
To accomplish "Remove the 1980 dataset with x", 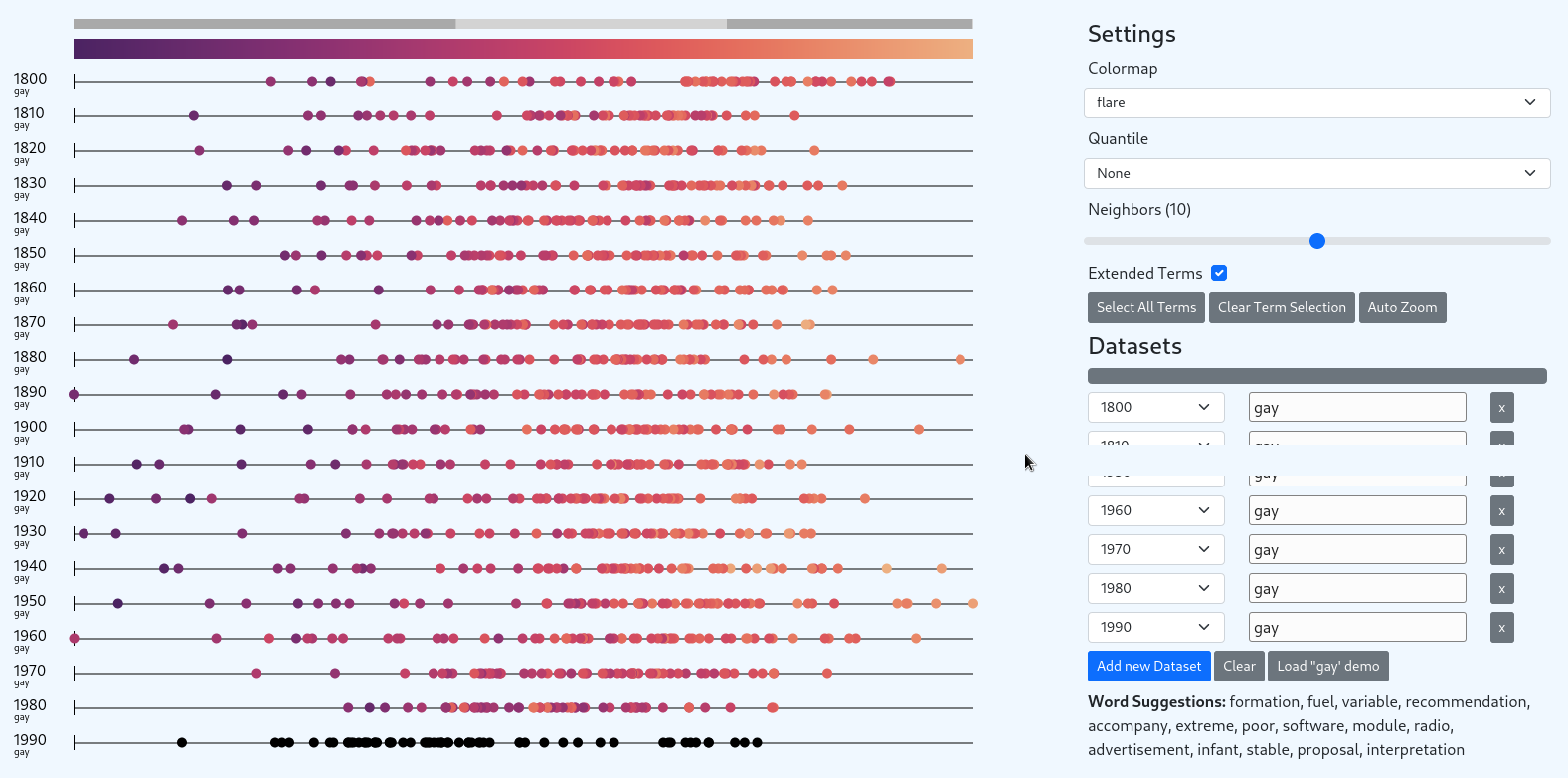I will [1501, 589].
